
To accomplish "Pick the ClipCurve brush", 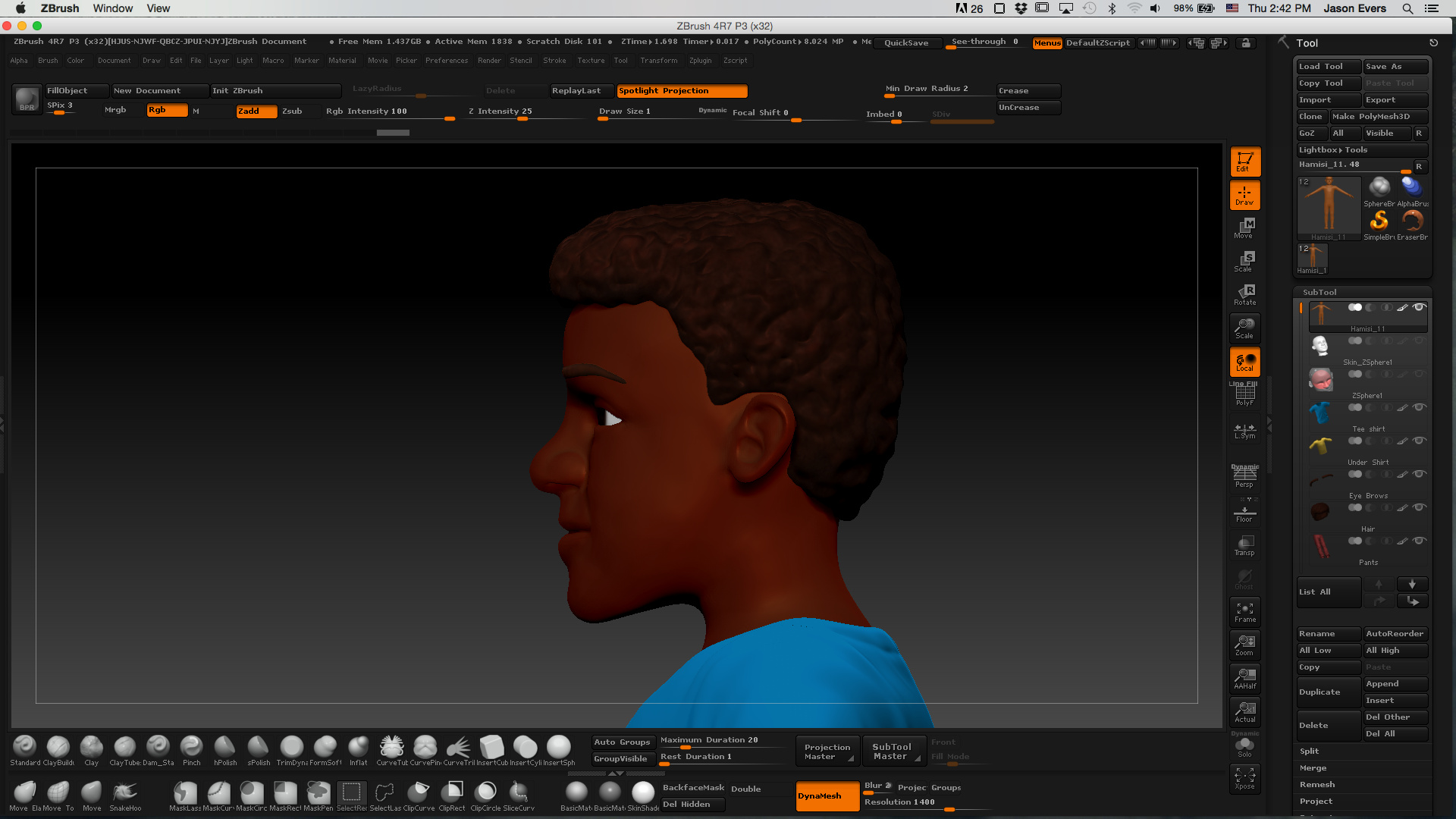I will tap(419, 796).
